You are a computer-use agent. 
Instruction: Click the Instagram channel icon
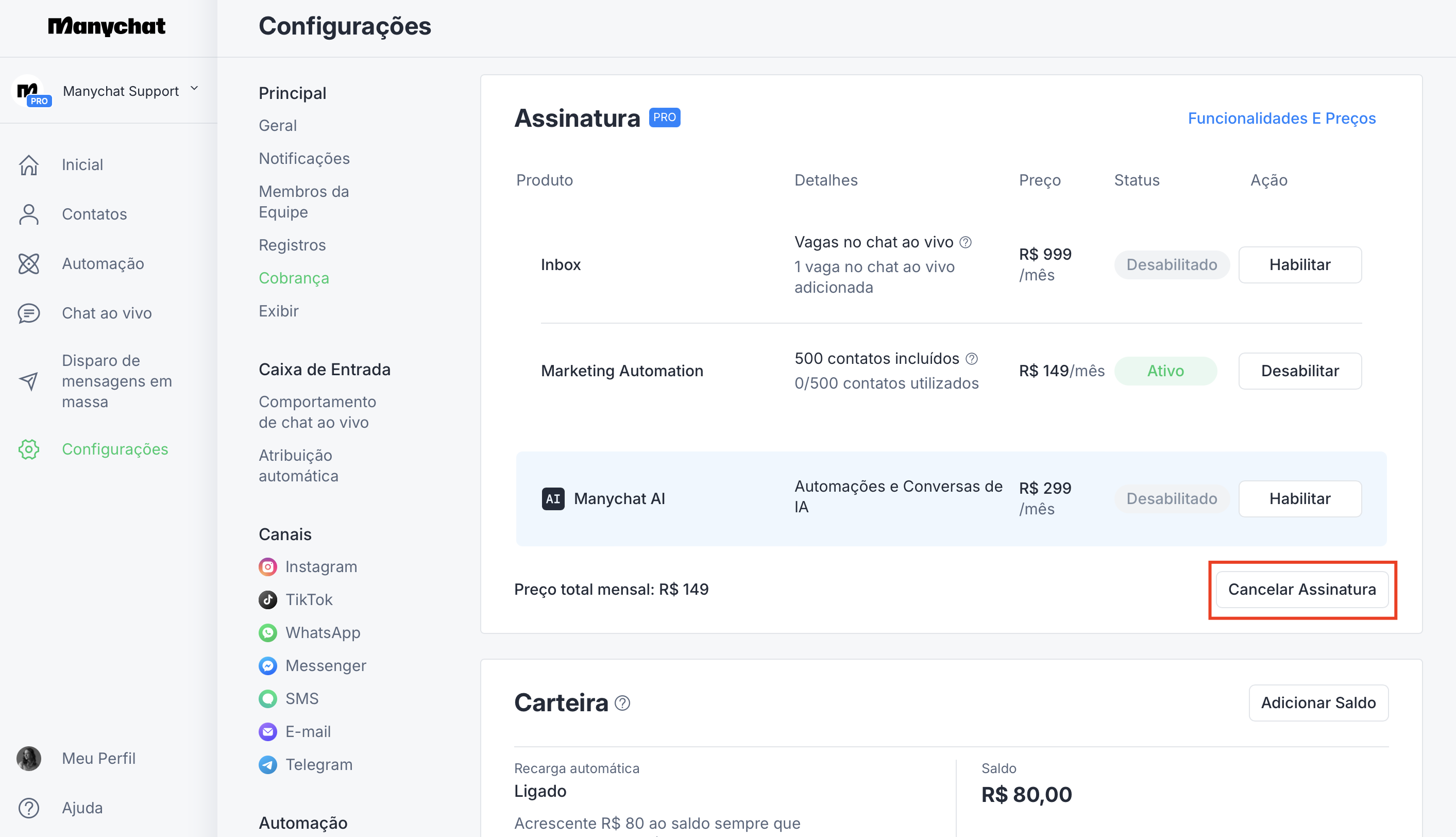coord(268,567)
